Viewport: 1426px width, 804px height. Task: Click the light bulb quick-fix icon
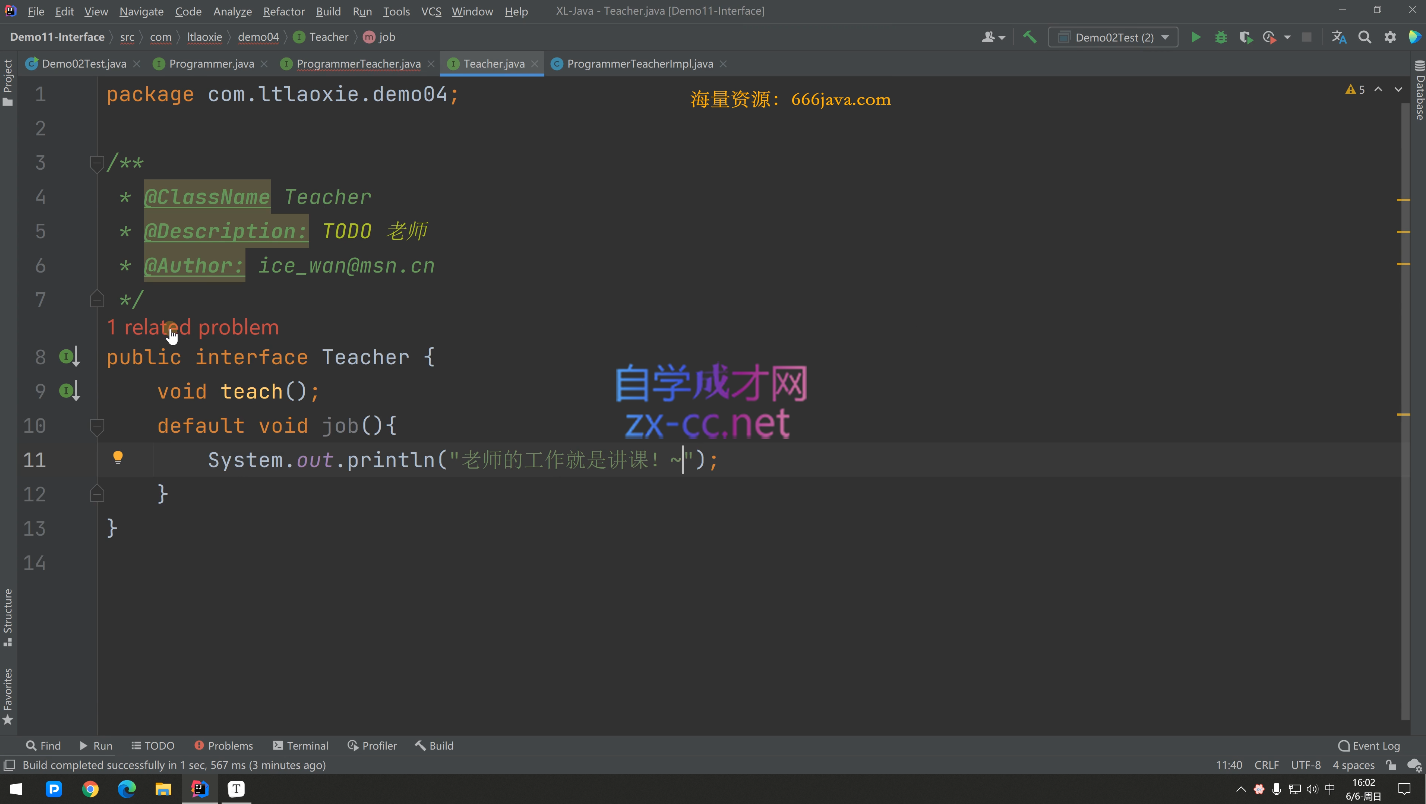[117, 458]
